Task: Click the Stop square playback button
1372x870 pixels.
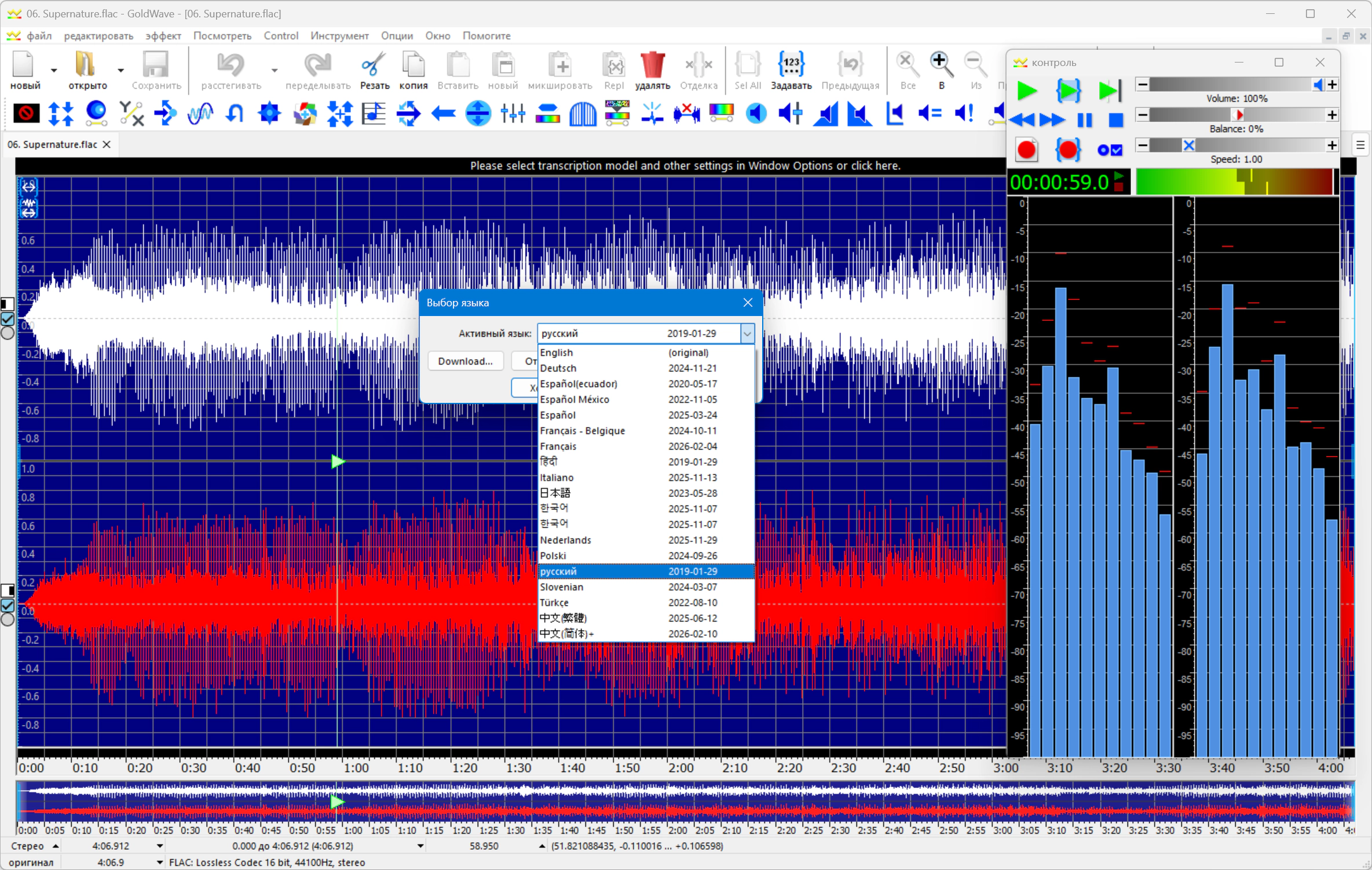Action: pyautogui.click(x=1115, y=120)
